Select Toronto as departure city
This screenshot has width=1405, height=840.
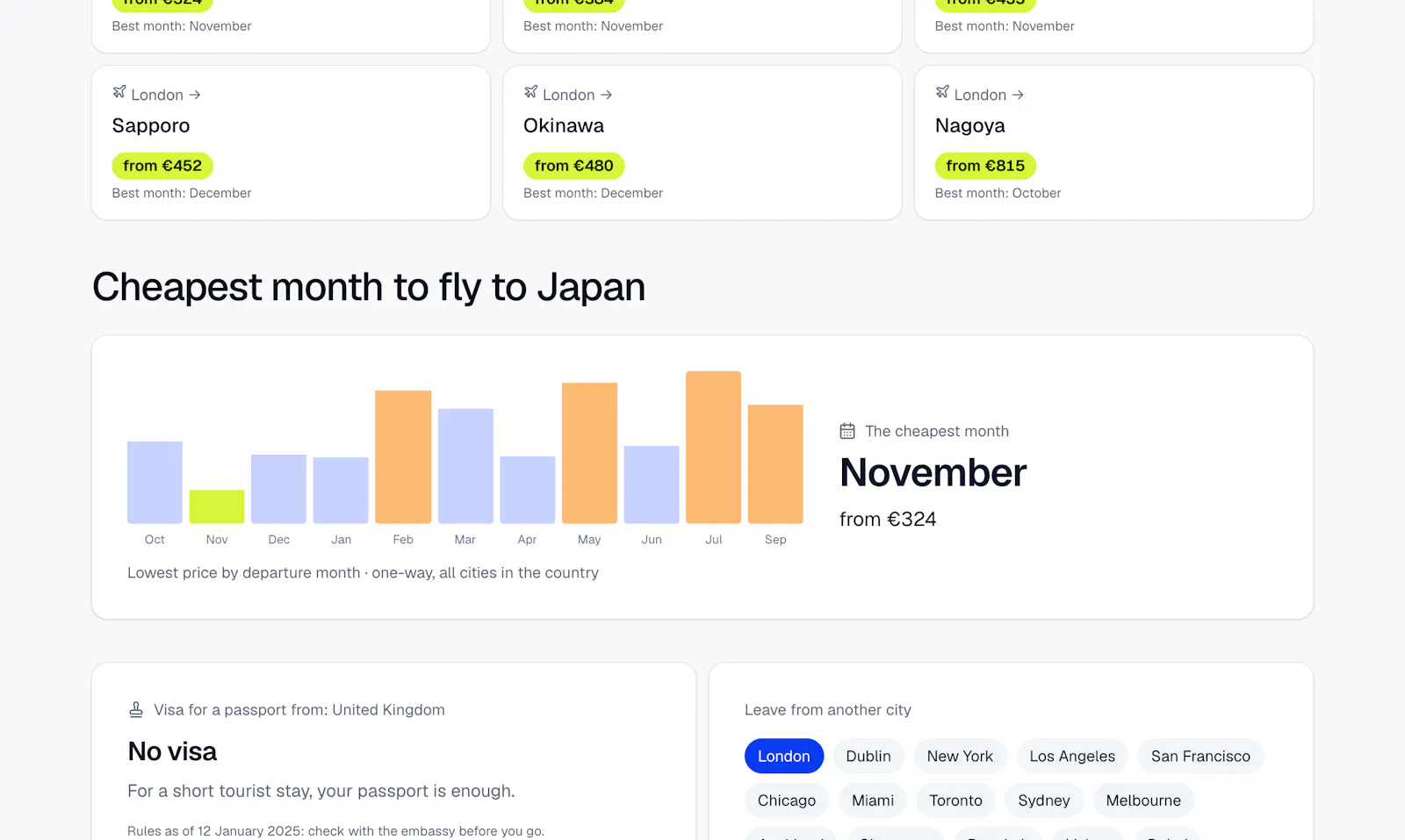[955, 801]
